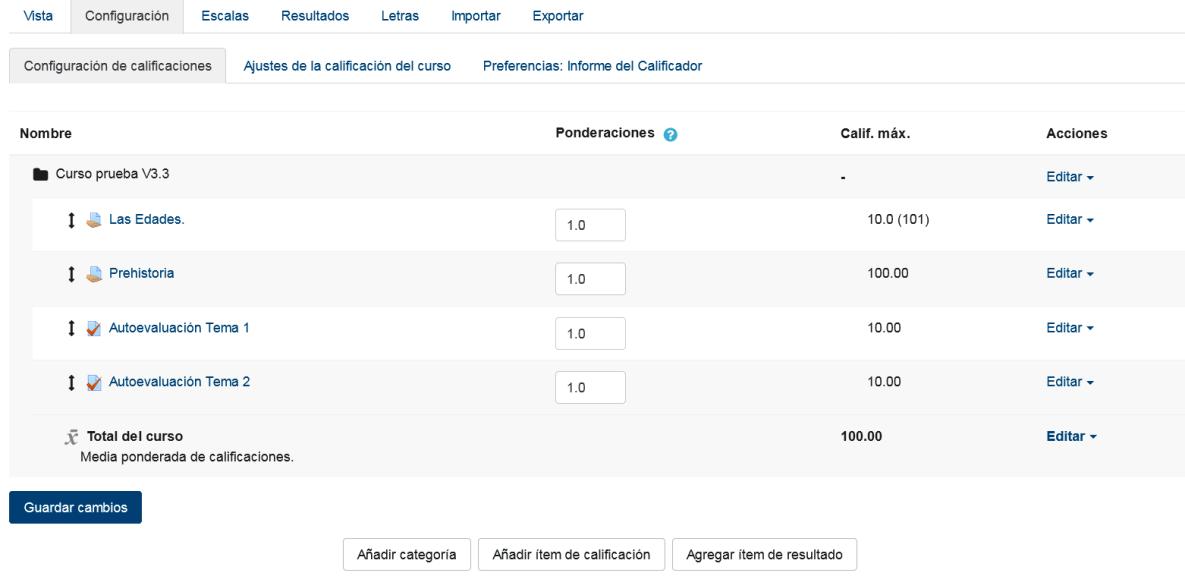
Task: Click the weight input field for Las Edades.
Action: [590, 225]
